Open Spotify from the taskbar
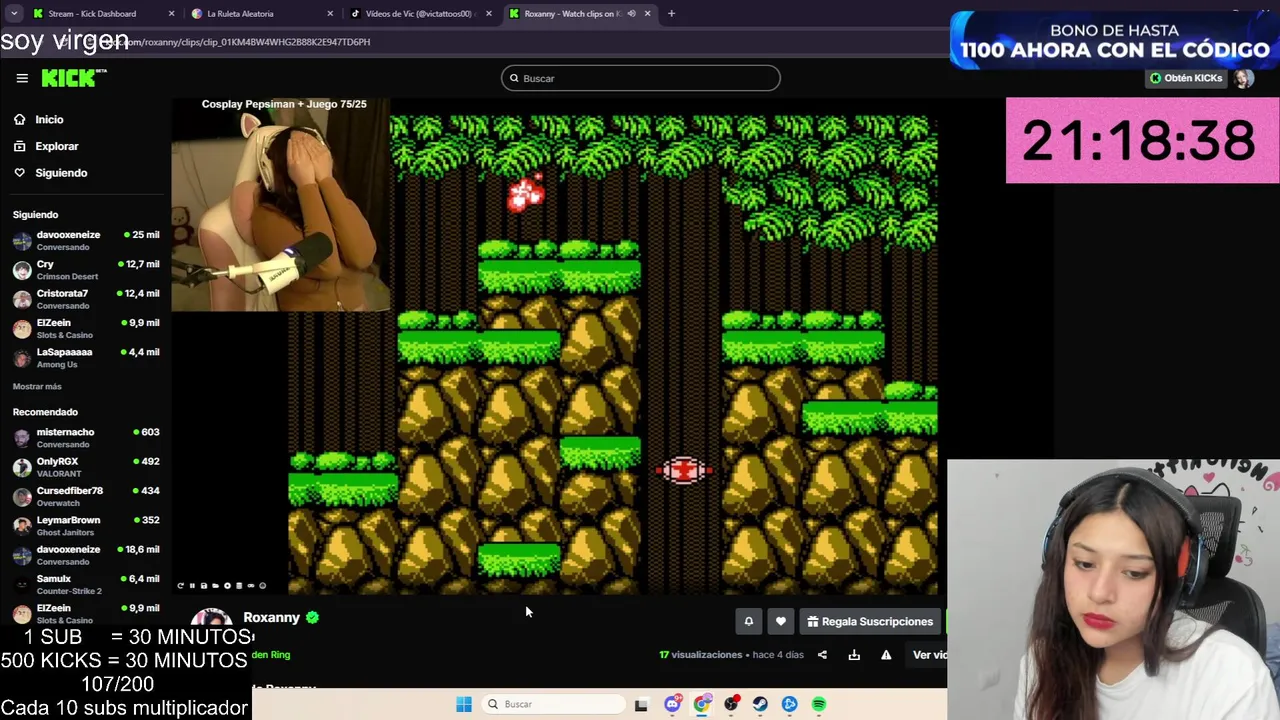The image size is (1280, 720). 819,704
